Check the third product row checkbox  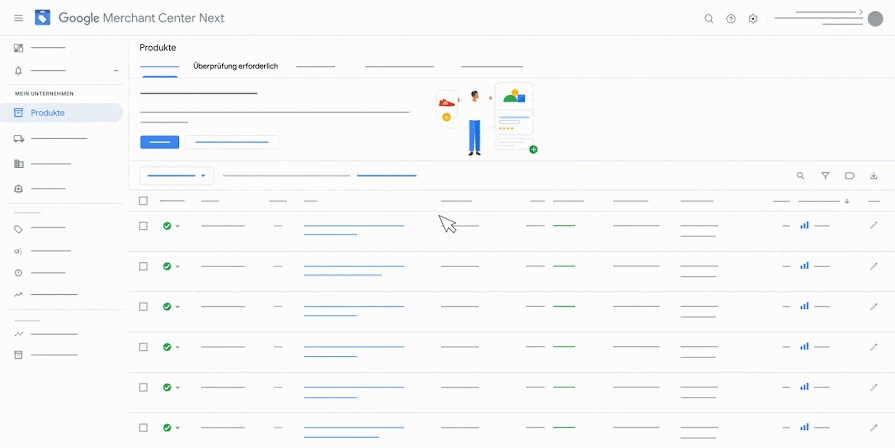143,306
